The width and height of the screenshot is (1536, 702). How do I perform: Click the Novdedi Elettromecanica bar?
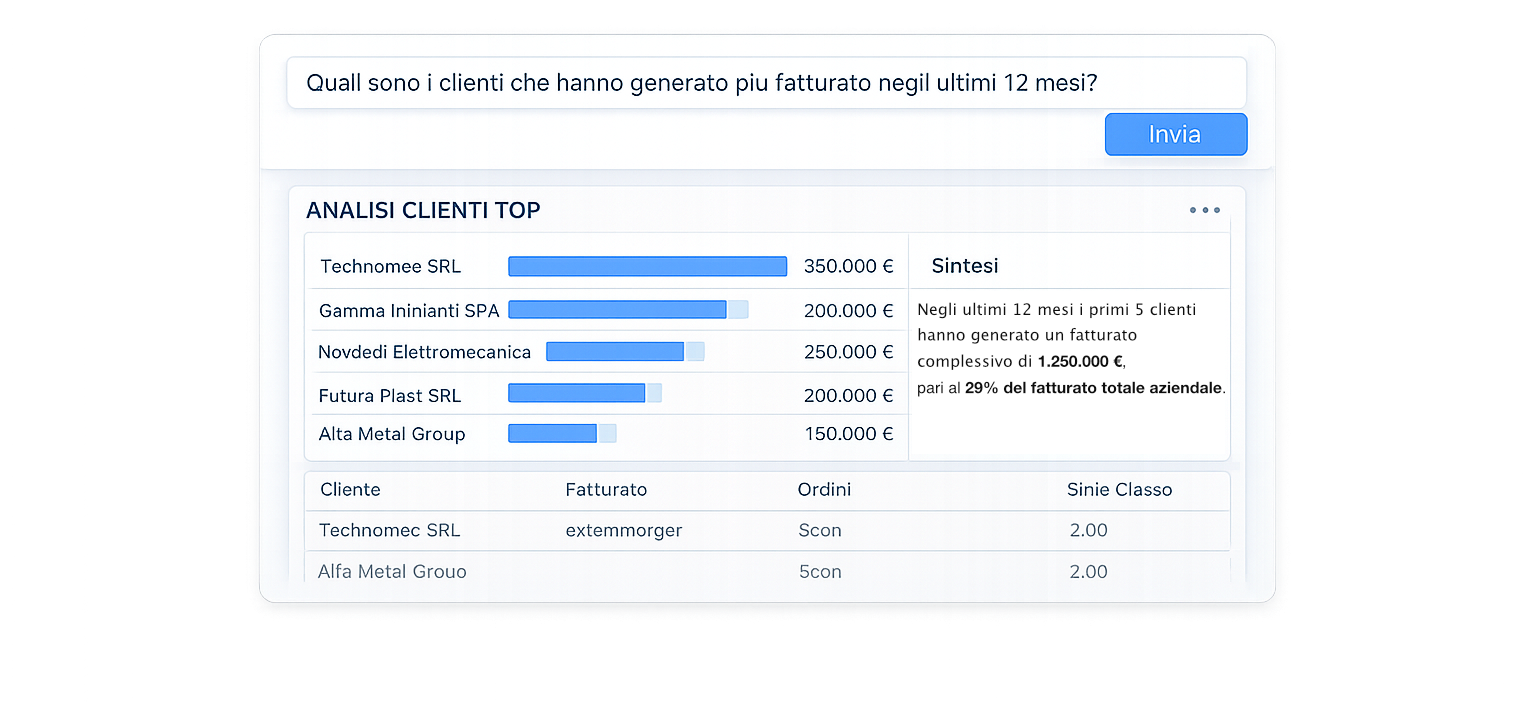click(615, 351)
